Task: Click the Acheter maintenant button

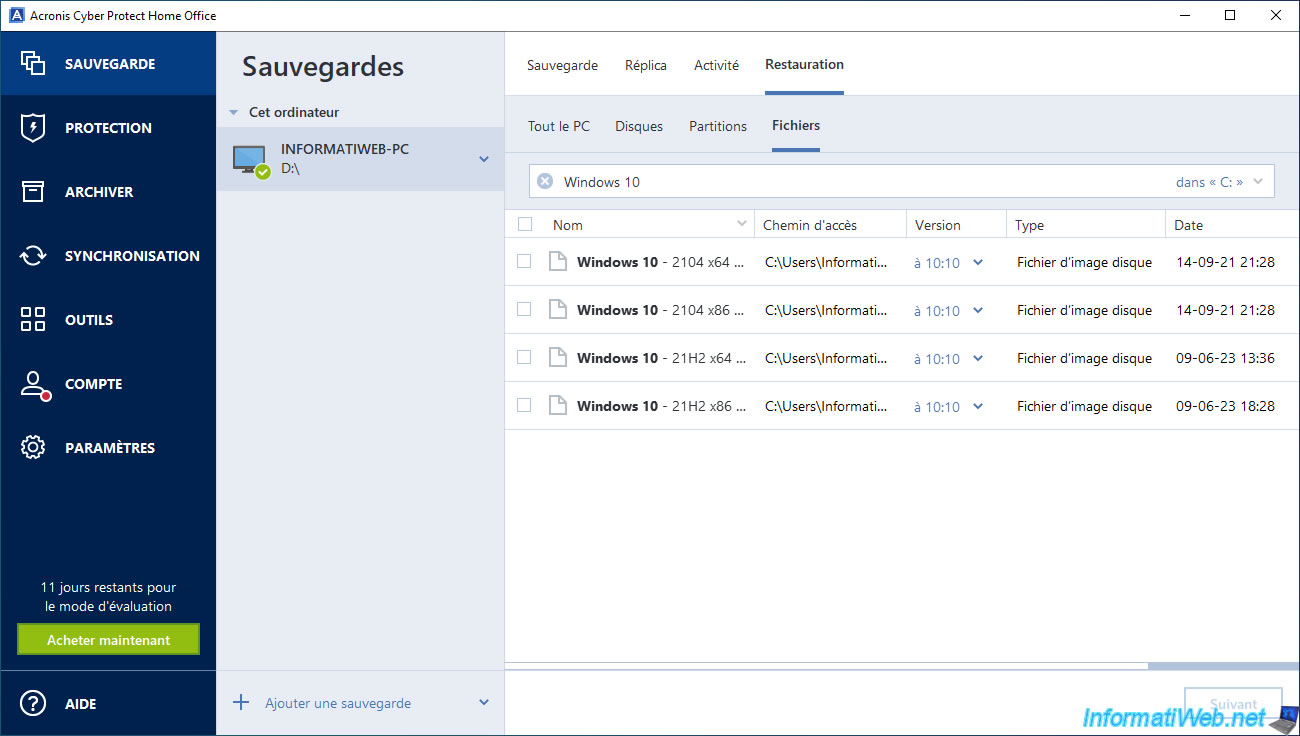Action: pyautogui.click(x=108, y=640)
